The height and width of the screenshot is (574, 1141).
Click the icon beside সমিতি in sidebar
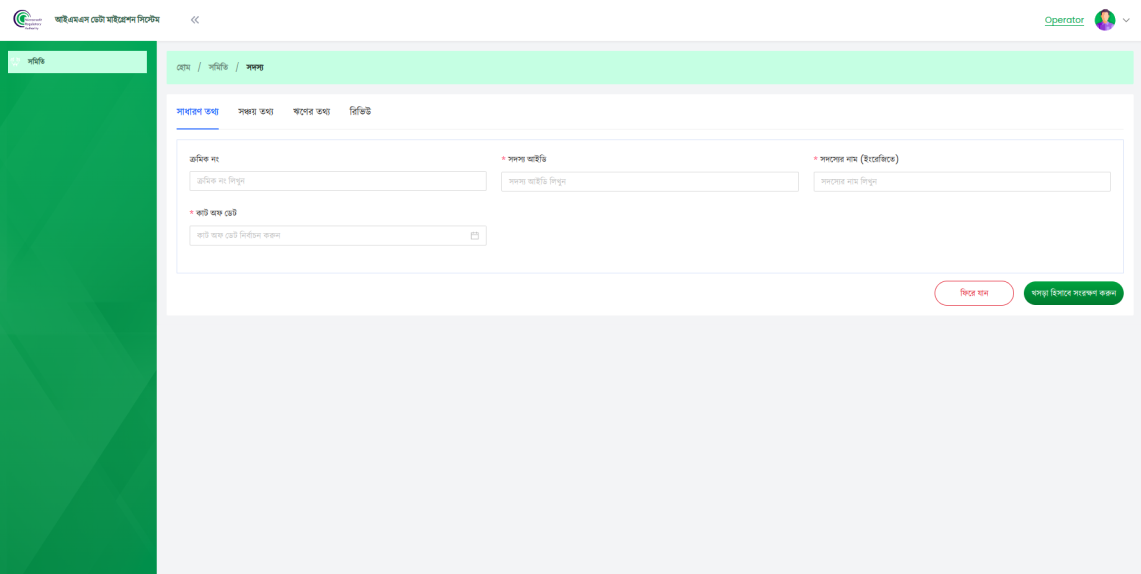(x=16, y=62)
